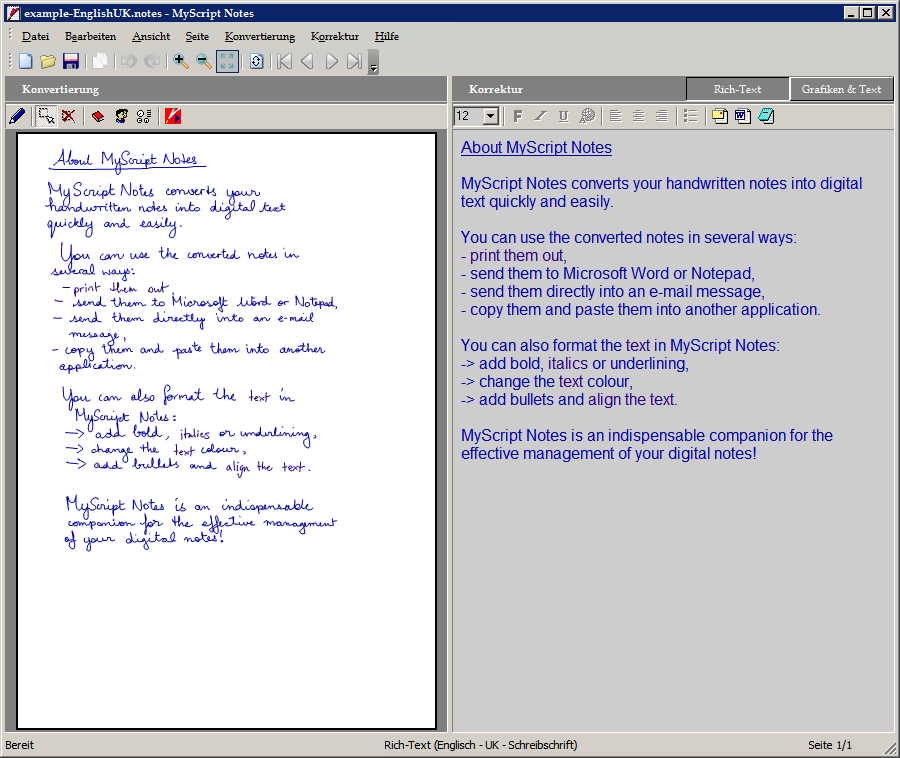The image size is (900, 758).
Task: Click the main toolbar grip handle
Action: (x=10, y=61)
